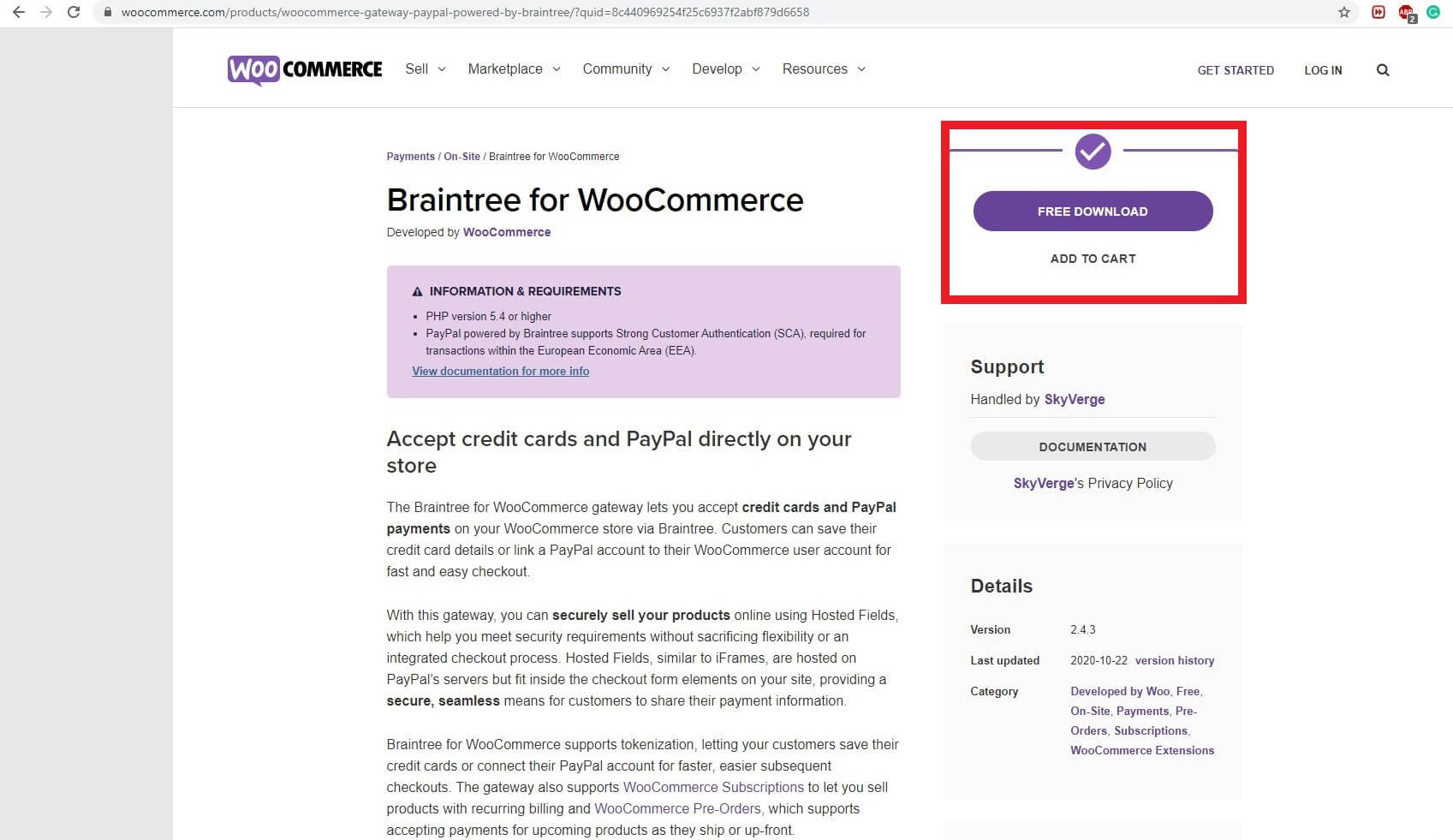Screen dimensions: 1453x840
Task: Open Developed by Woo category link
Action: coord(1120,691)
